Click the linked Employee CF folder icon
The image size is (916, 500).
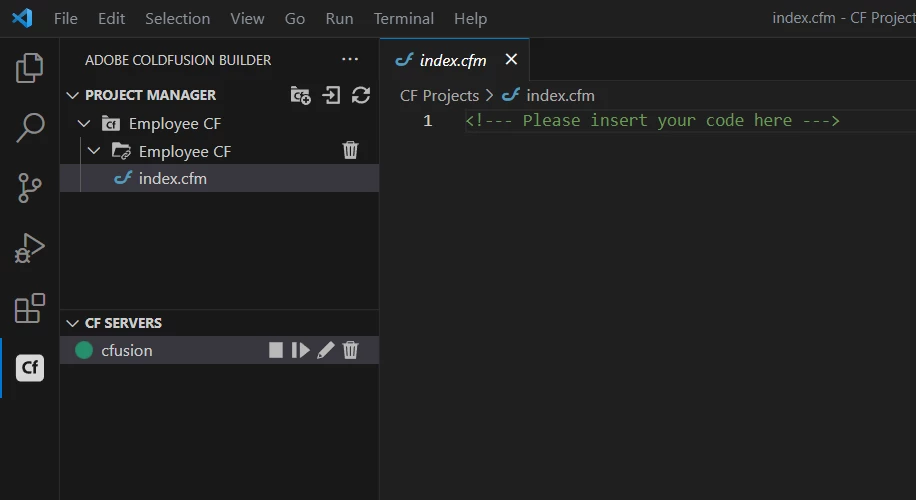point(121,151)
